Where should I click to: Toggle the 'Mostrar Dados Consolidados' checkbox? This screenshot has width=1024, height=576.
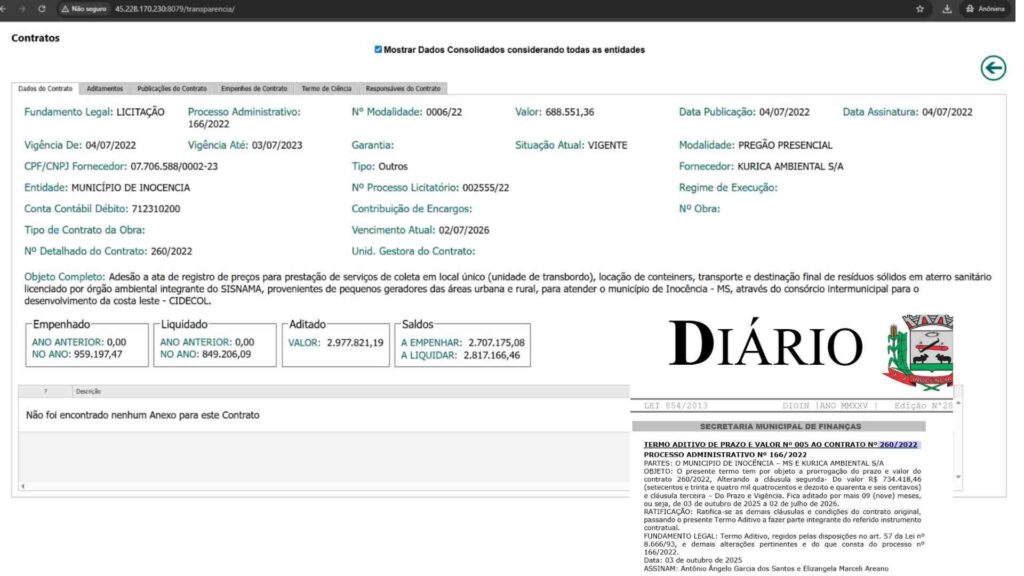378,49
